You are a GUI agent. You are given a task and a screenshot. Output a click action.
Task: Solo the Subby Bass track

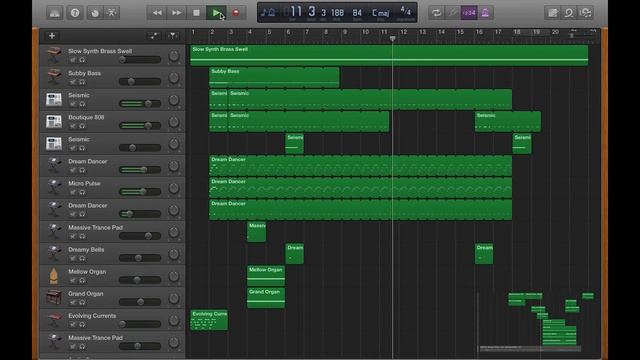(x=82, y=82)
